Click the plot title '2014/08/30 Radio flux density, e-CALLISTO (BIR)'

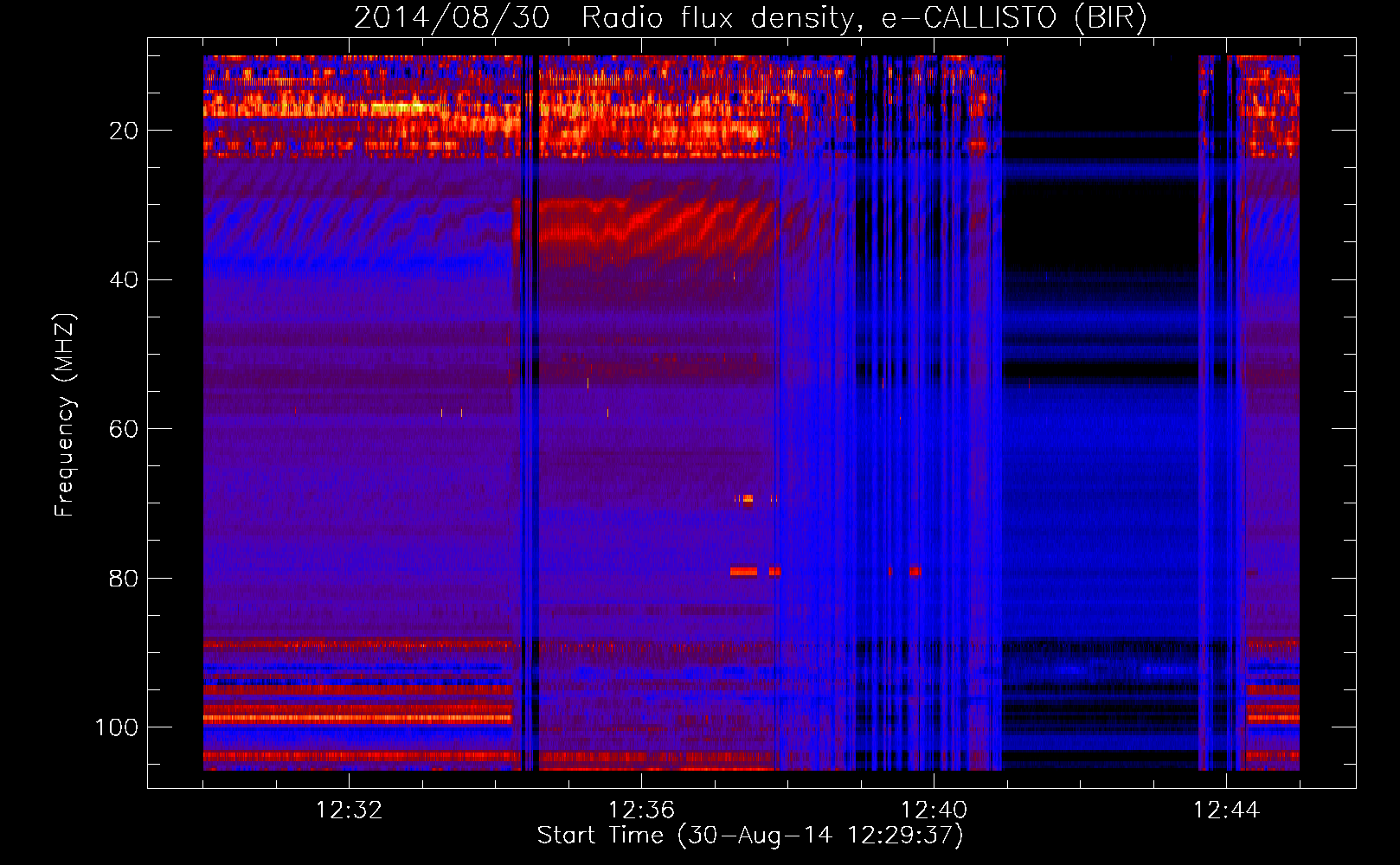coord(750,17)
